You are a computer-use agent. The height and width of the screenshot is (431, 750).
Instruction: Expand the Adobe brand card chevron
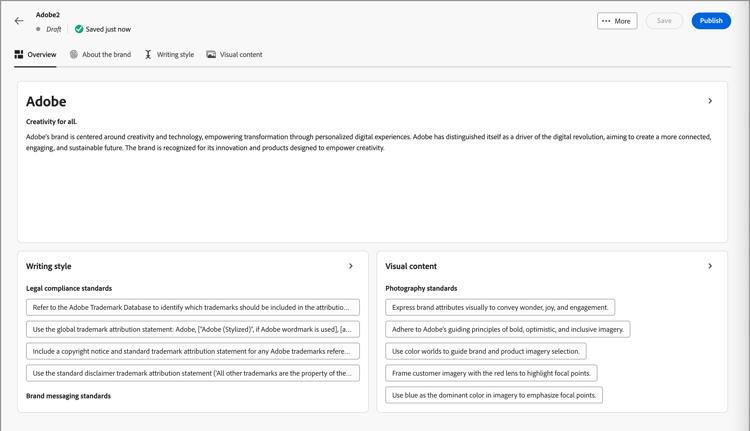tap(710, 101)
